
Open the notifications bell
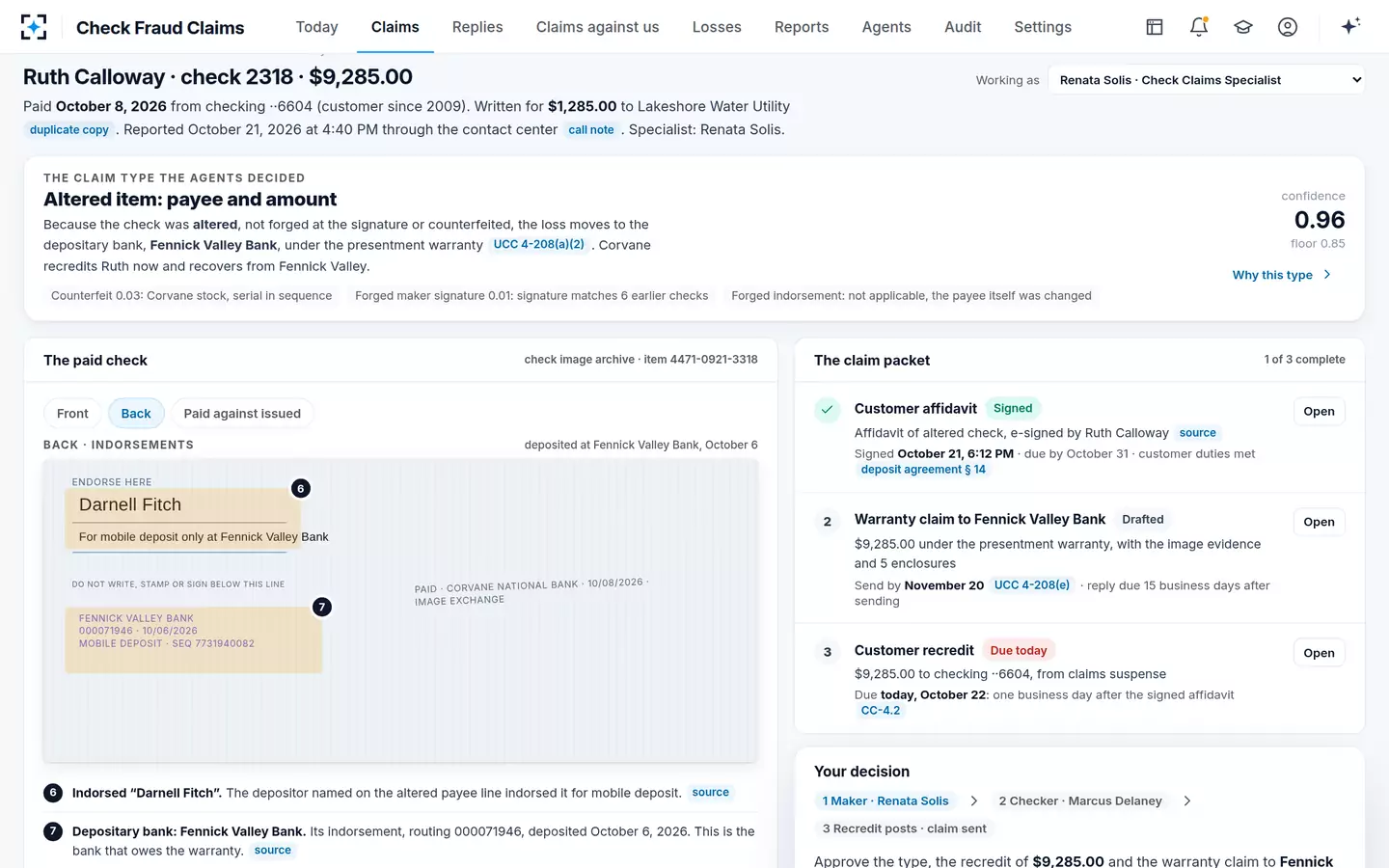[1199, 27]
